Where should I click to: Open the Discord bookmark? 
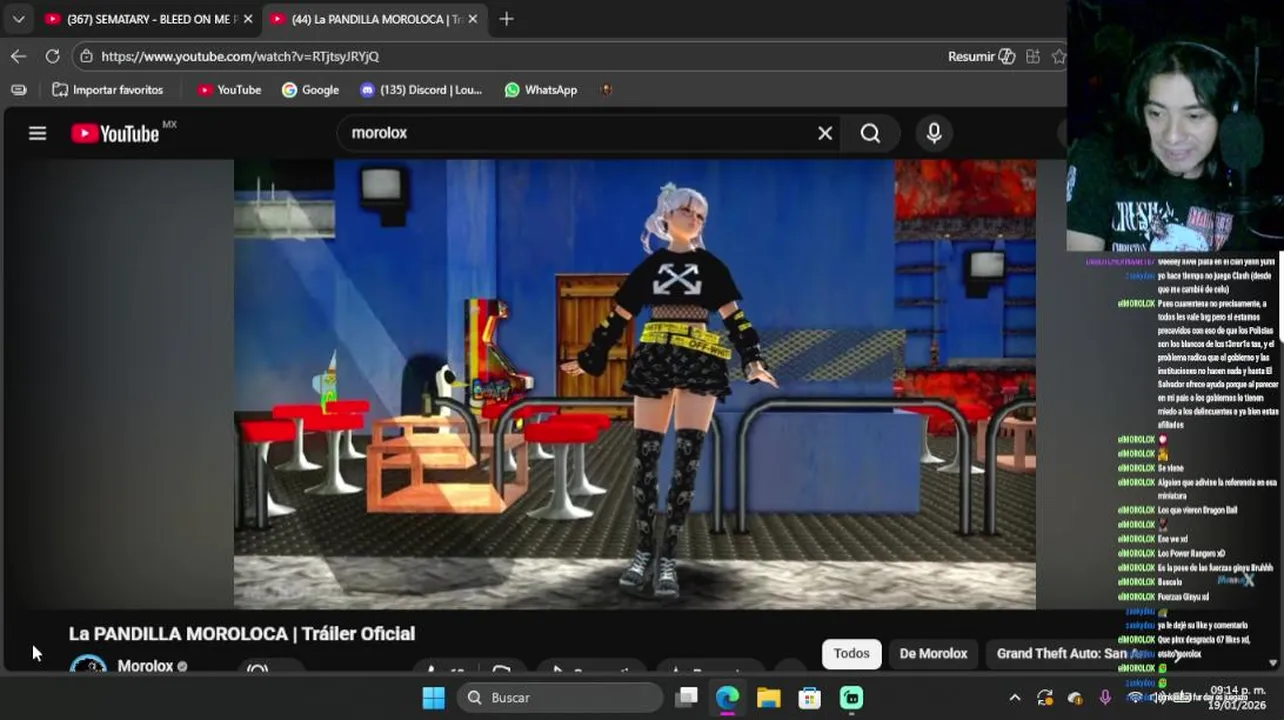pyautogui.click(x=421, y=90)
